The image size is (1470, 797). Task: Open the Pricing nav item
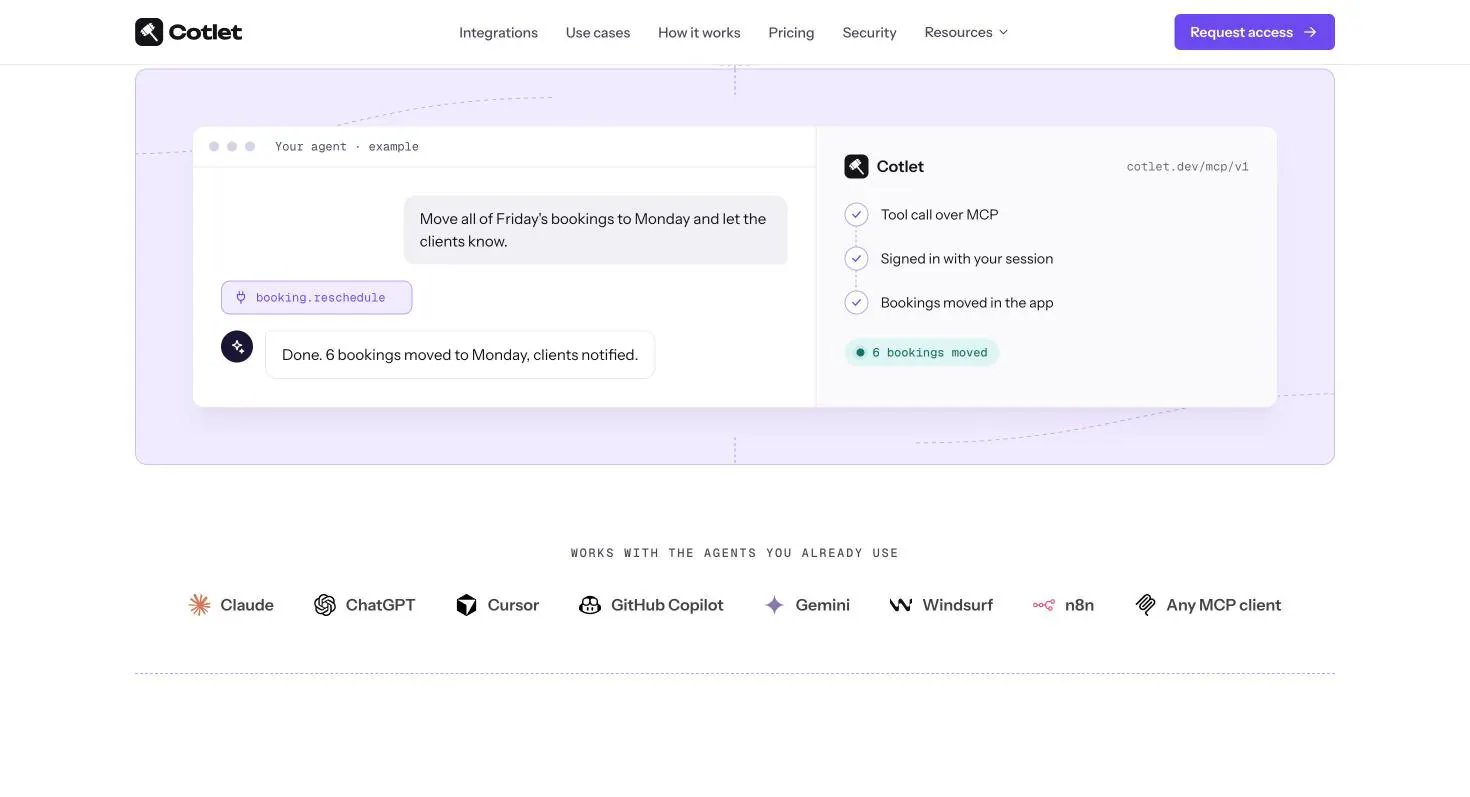click(791, 33)
